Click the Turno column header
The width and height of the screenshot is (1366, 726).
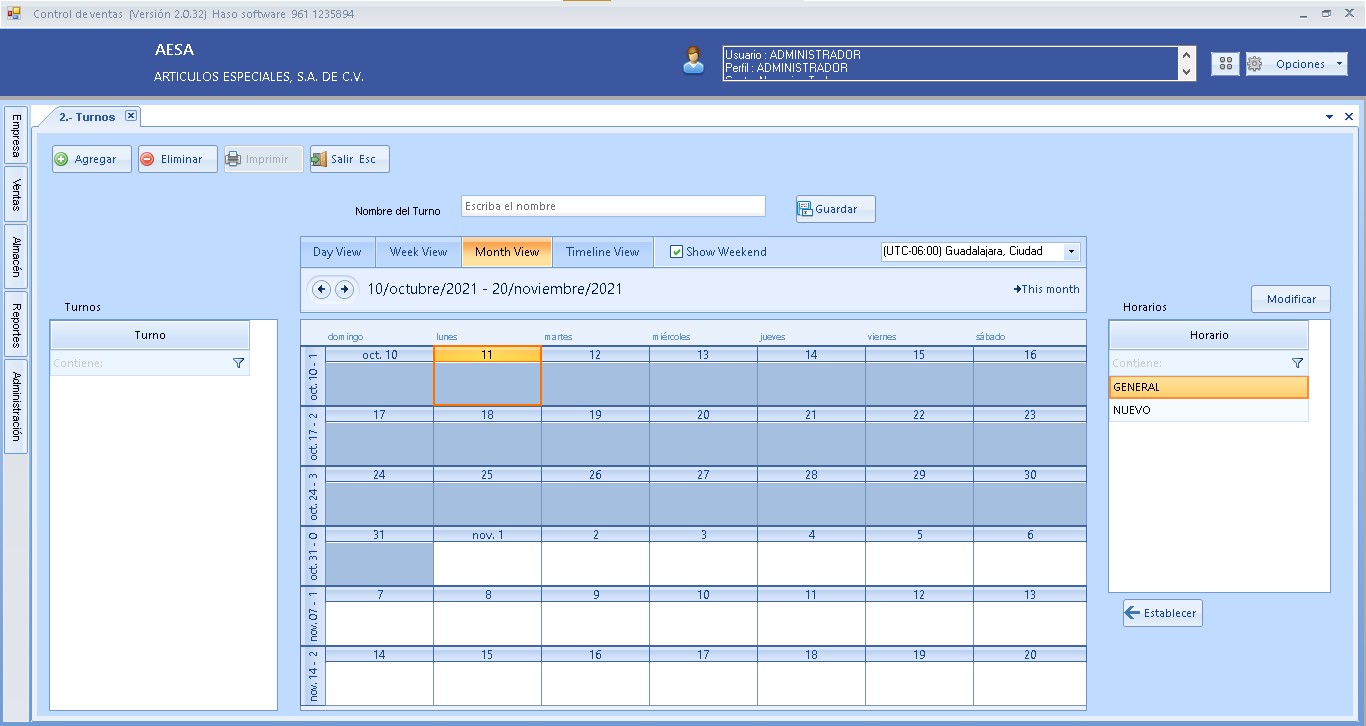150,335
